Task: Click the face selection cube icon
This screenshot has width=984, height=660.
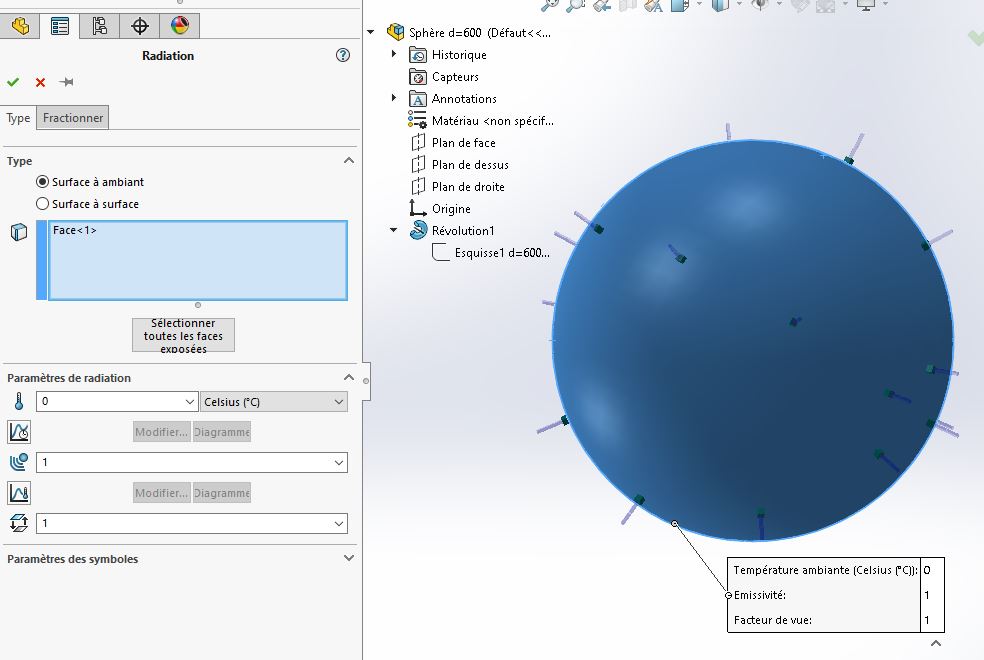Action: (x=19, y=232)
